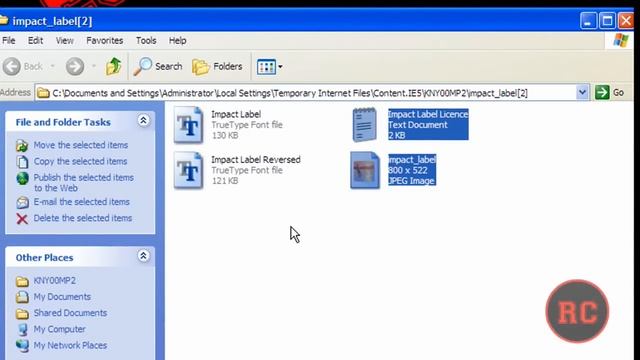The height and width of the screenshot is (360, 640).
Task: Click Delete the selected items link
Action: click(82, 218)
